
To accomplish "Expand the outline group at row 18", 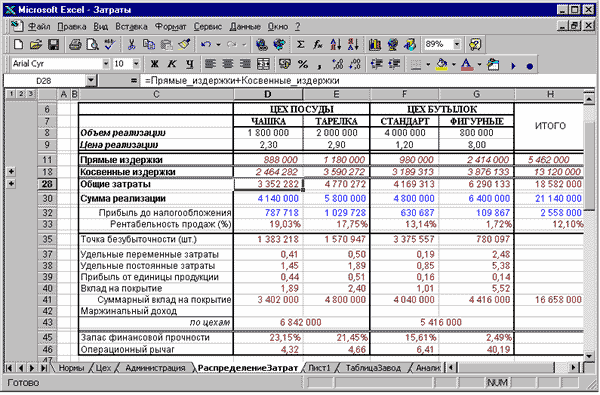I will pos(11,171).
